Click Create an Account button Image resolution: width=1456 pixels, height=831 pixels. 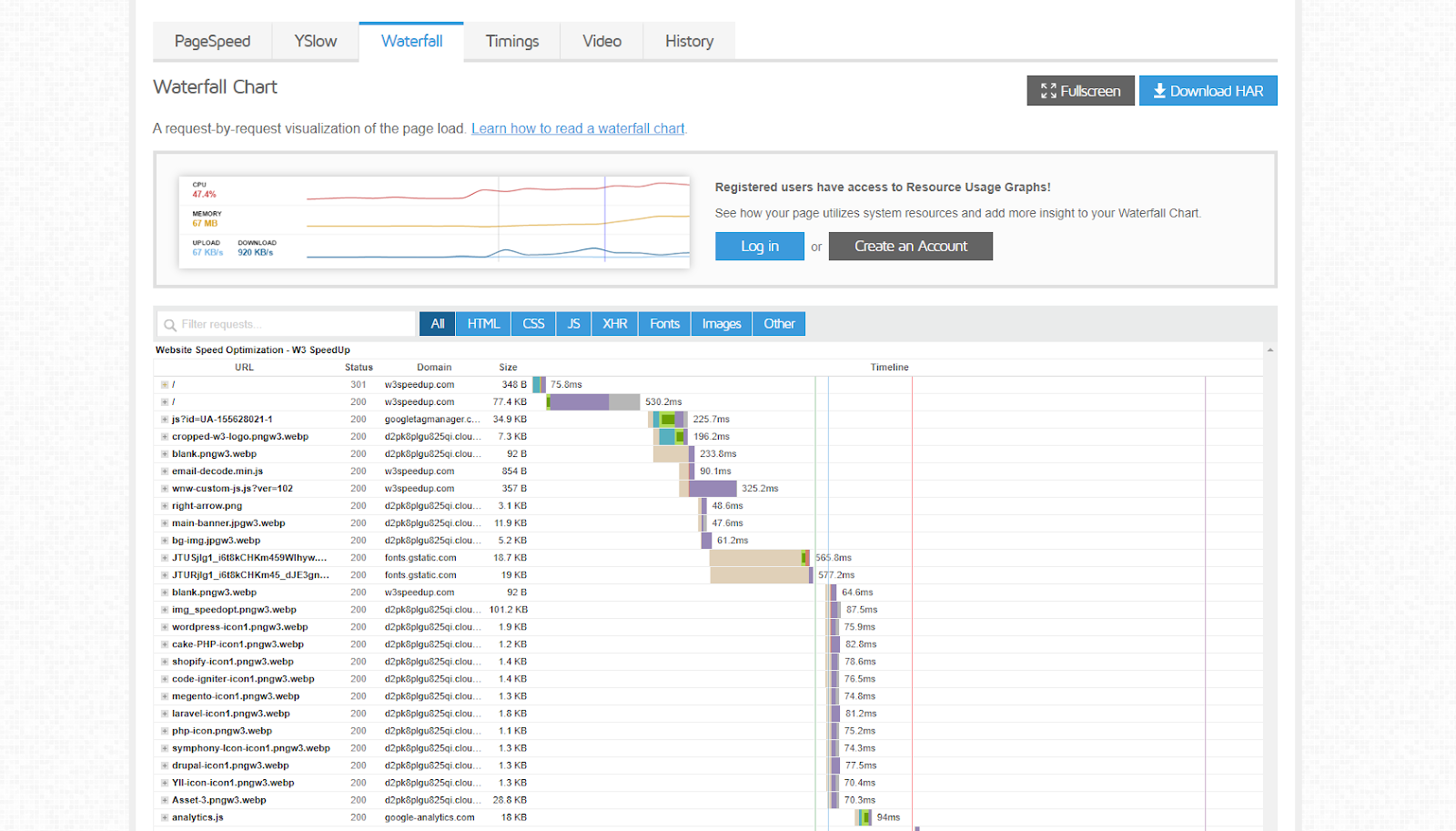point(910,247)
